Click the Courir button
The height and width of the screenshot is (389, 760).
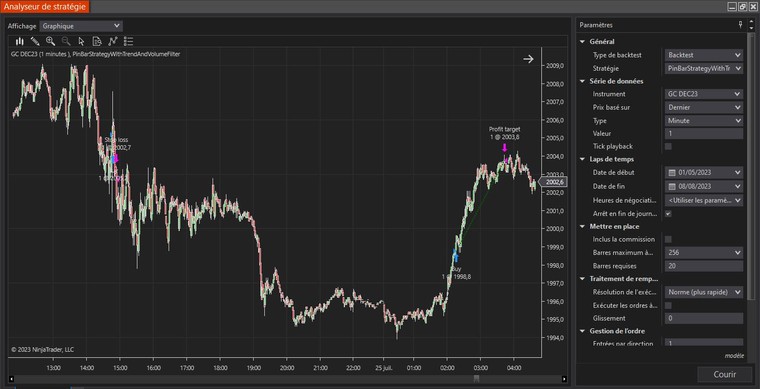tap(725, 374)
